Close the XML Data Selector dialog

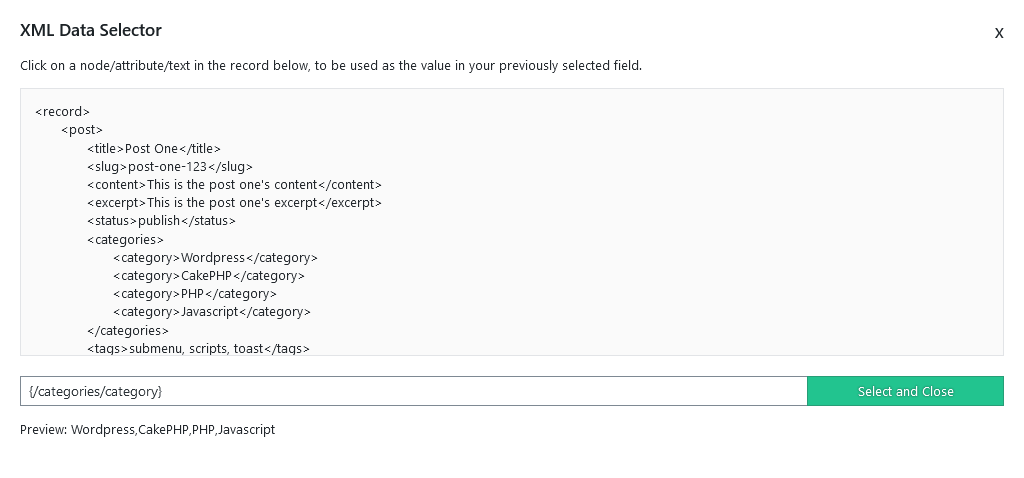click(x=999, y=33)
